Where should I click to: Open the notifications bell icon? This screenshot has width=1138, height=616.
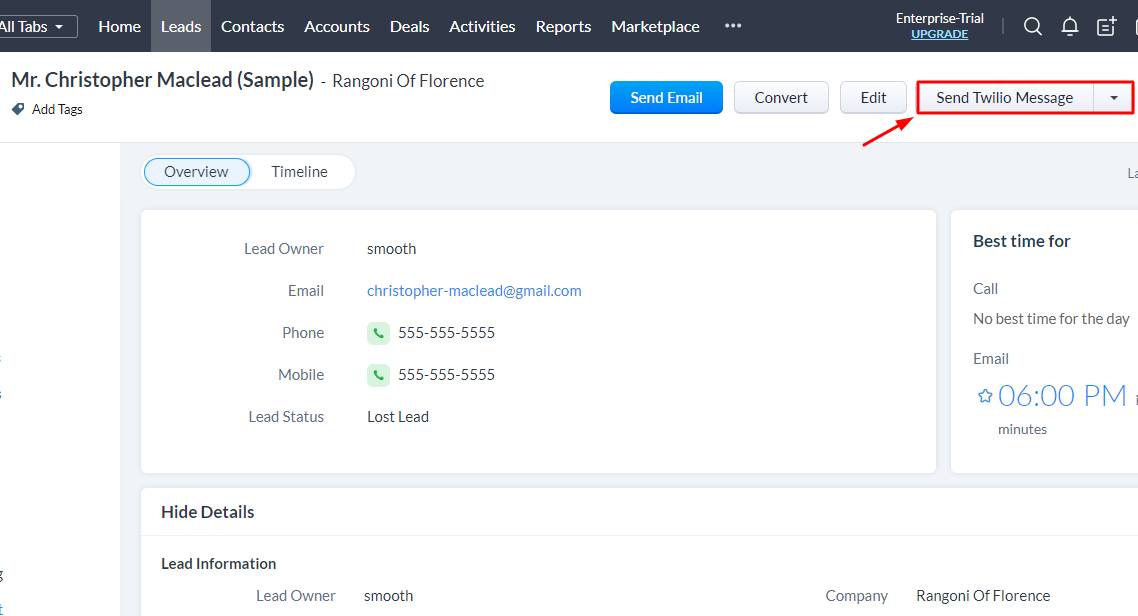1070,27
